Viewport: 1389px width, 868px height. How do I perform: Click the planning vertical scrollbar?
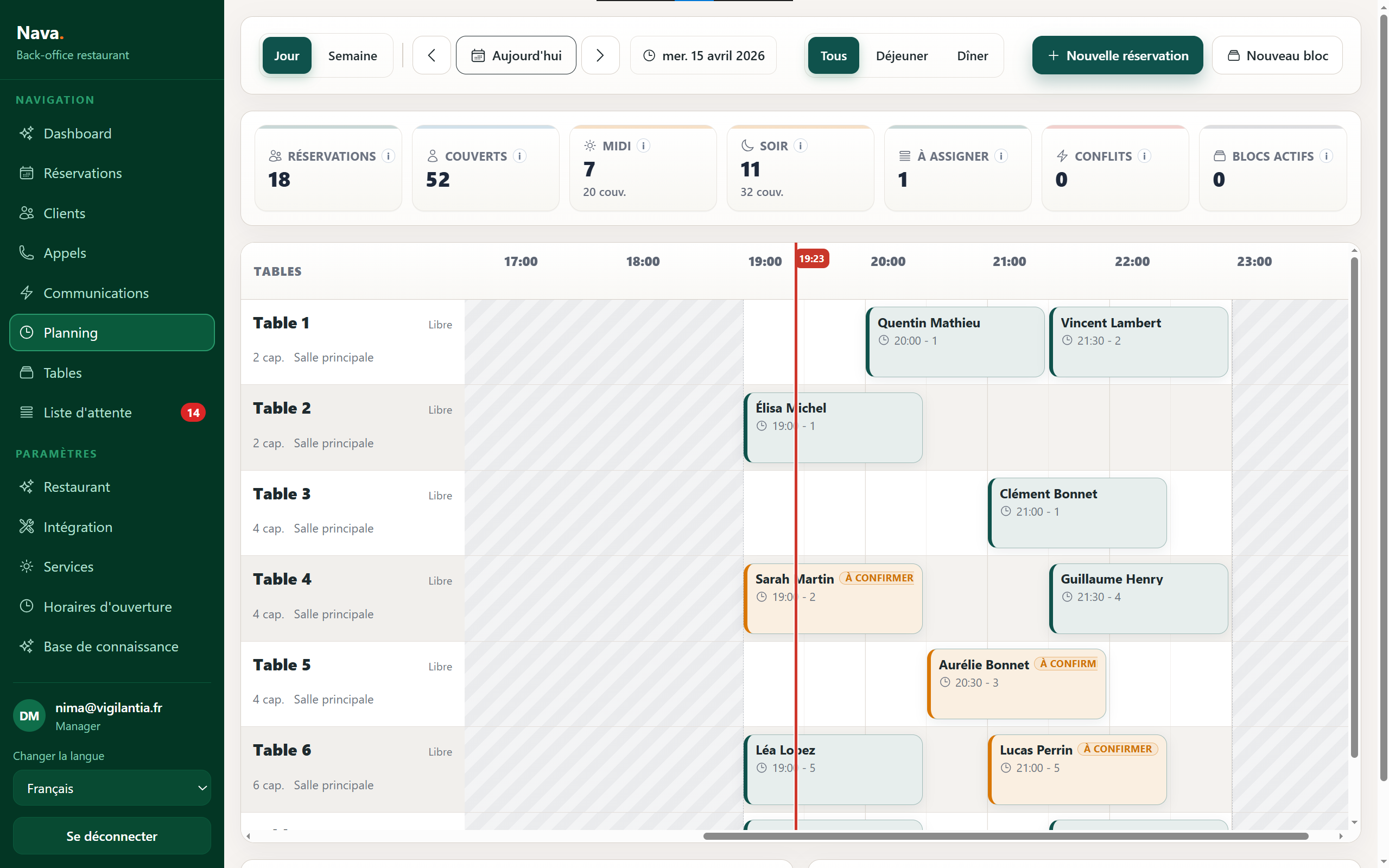(1354, 508)
